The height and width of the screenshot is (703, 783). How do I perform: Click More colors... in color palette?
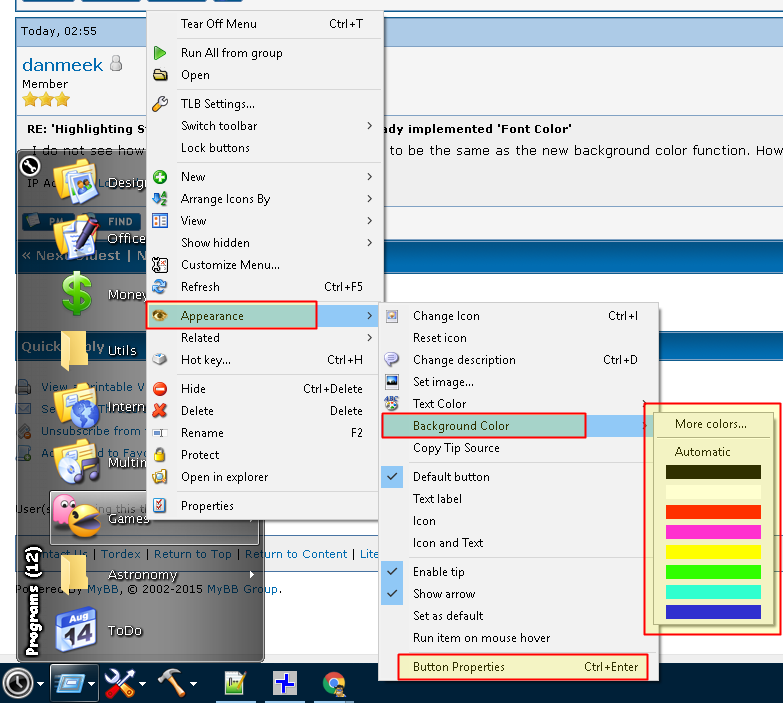(710, 424)
